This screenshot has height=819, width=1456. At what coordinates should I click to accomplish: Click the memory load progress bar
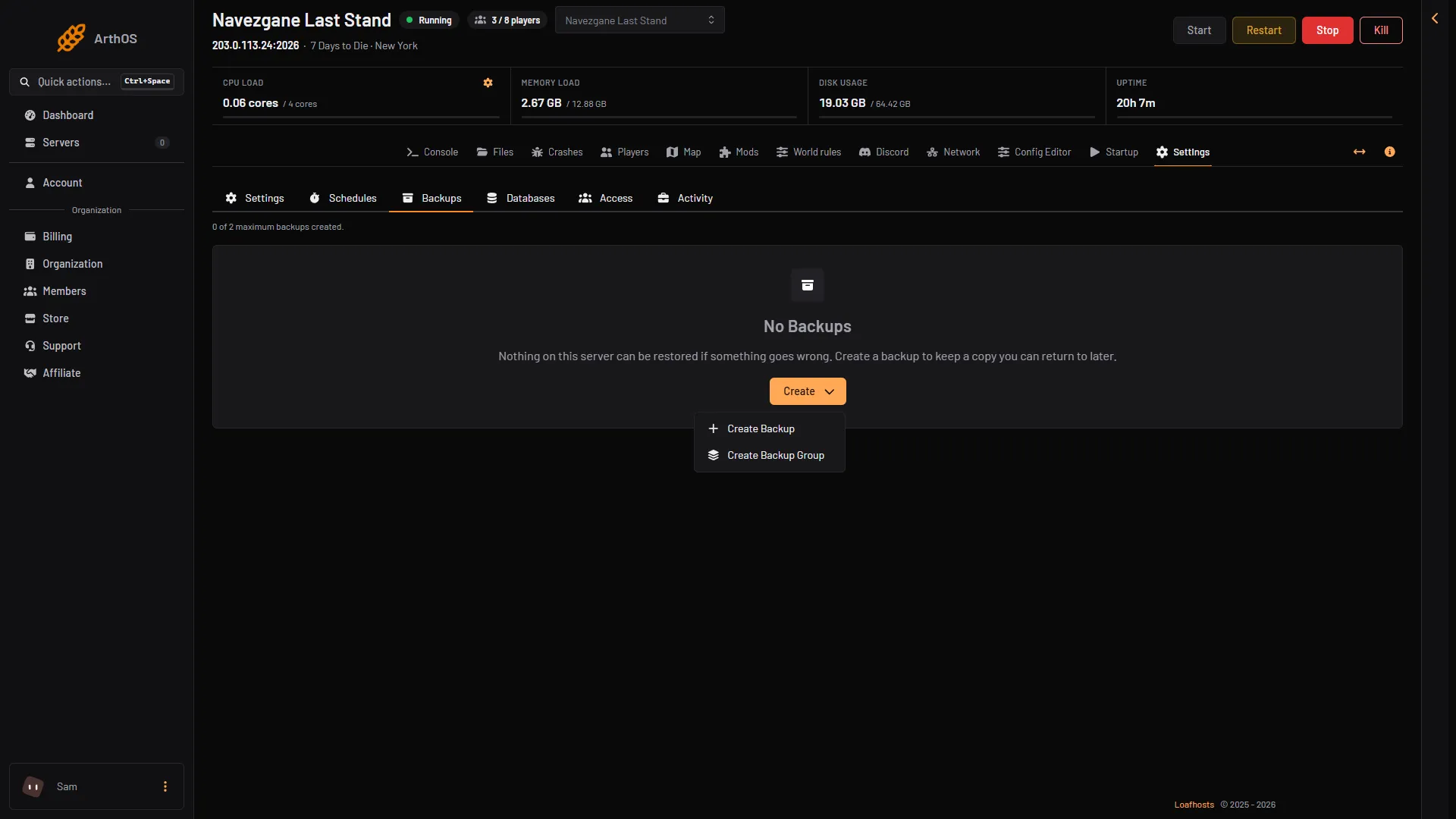tap(659, 117)
